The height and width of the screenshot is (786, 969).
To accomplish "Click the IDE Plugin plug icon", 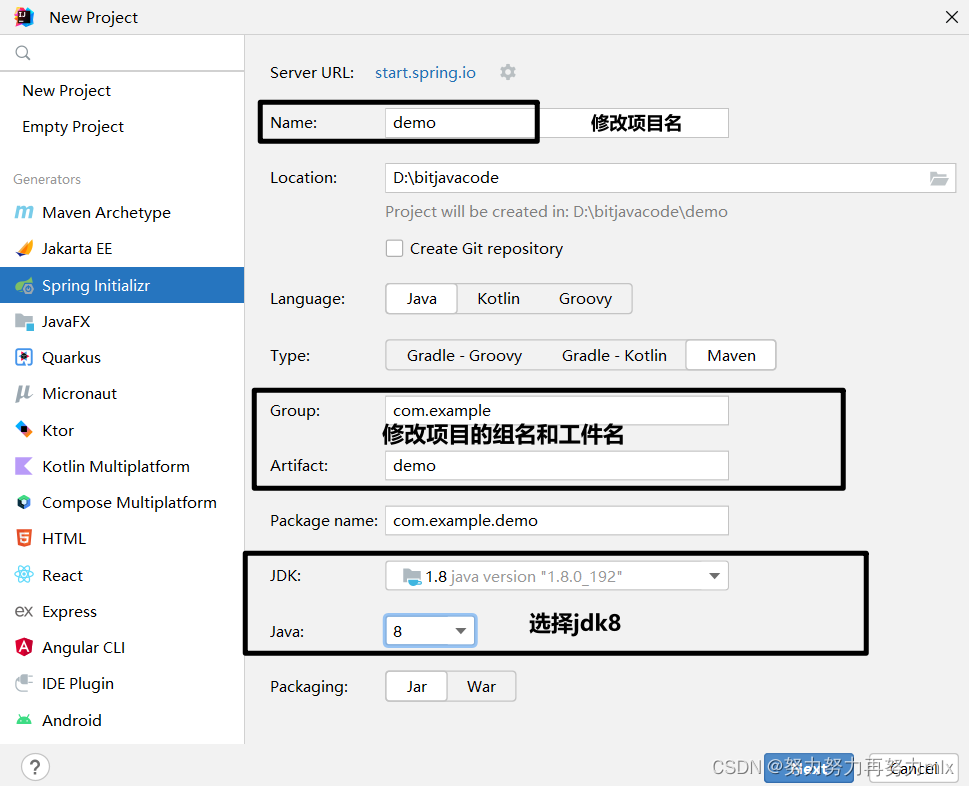I will point(24,683).
